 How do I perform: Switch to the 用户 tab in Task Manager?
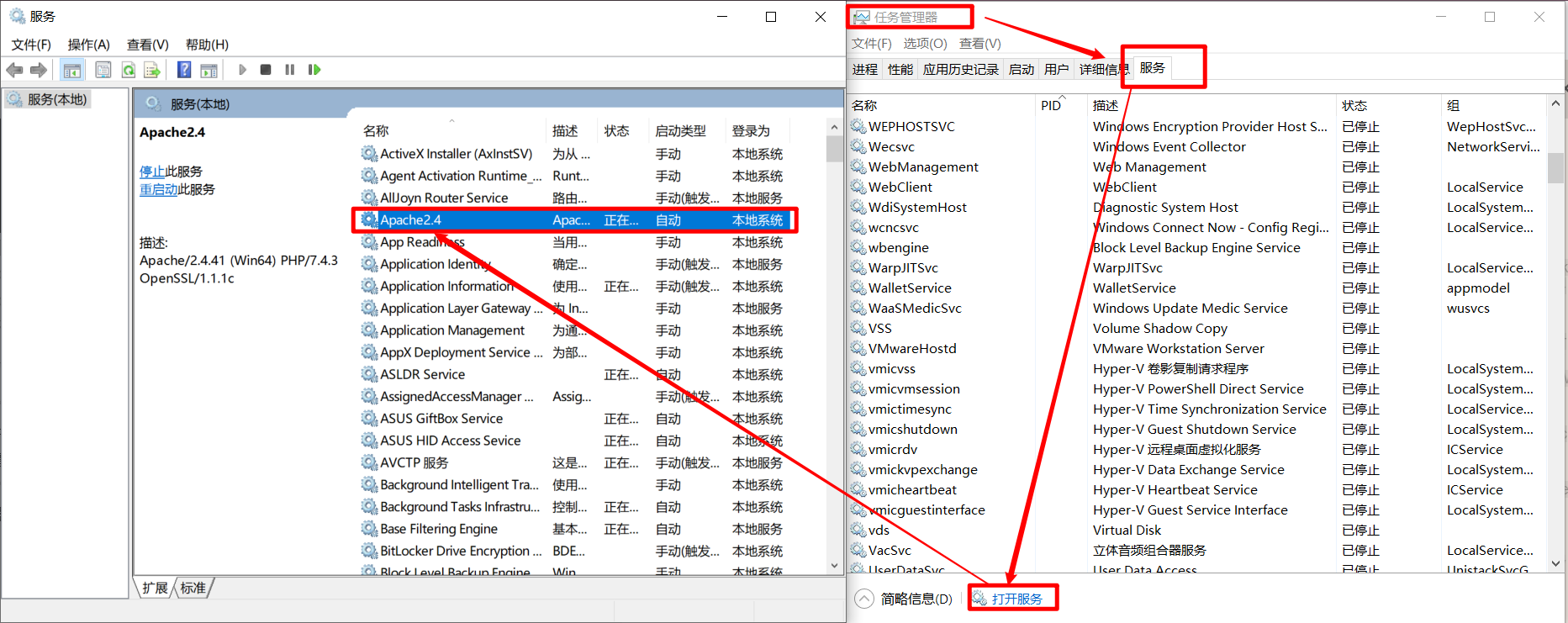[1056, 69]
